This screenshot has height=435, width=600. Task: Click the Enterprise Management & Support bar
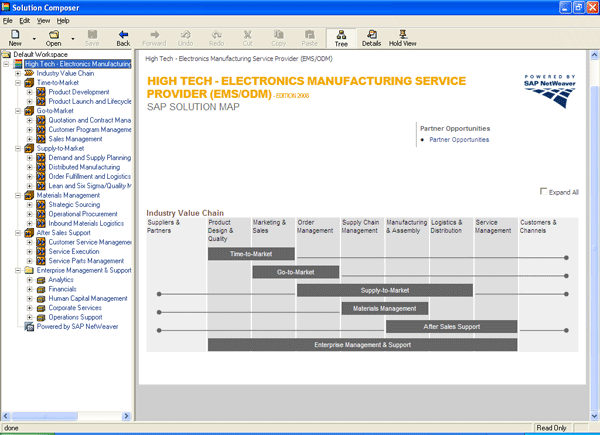pos(362,344)
